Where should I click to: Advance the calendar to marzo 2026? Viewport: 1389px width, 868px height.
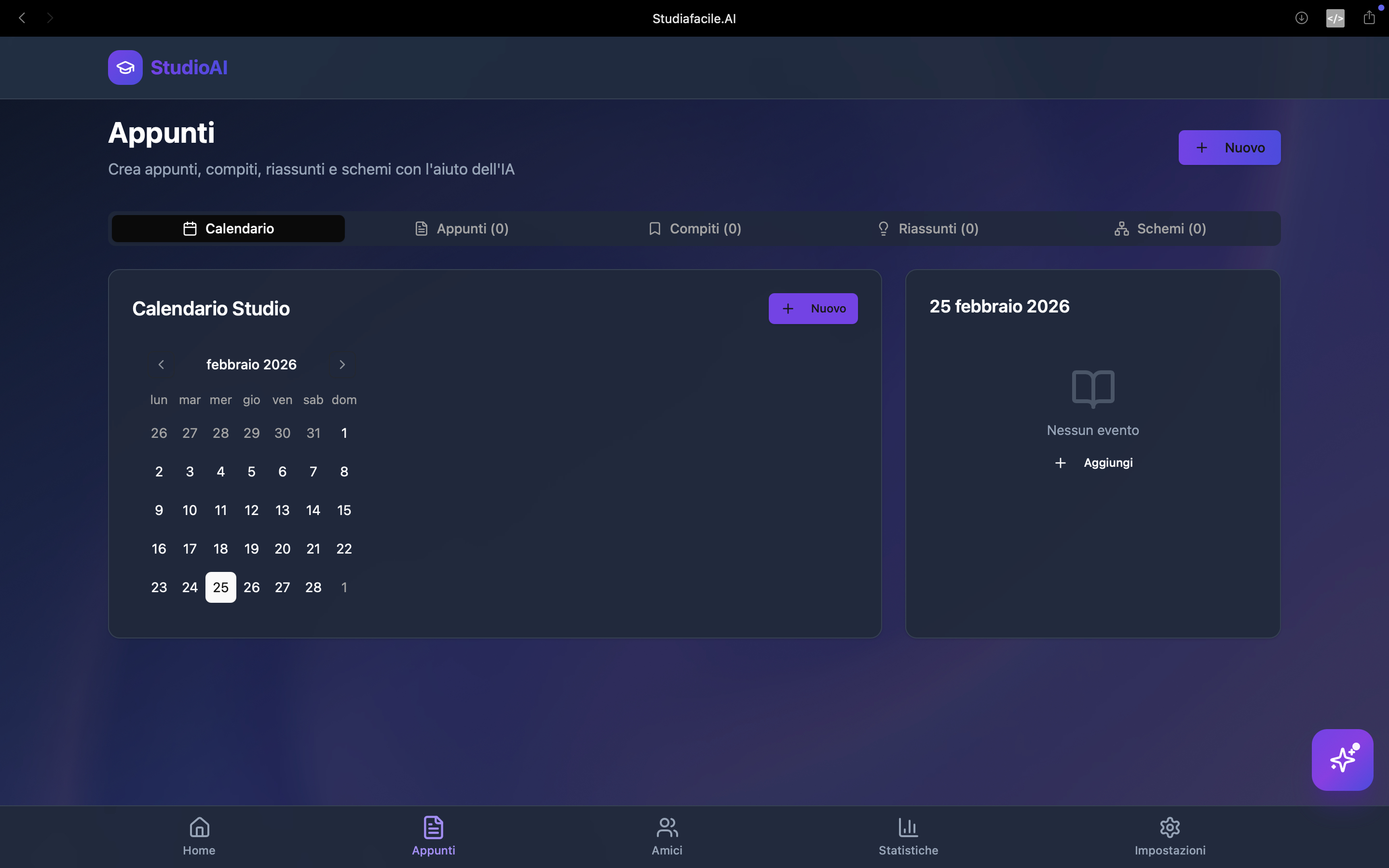[x=341, y=364]
